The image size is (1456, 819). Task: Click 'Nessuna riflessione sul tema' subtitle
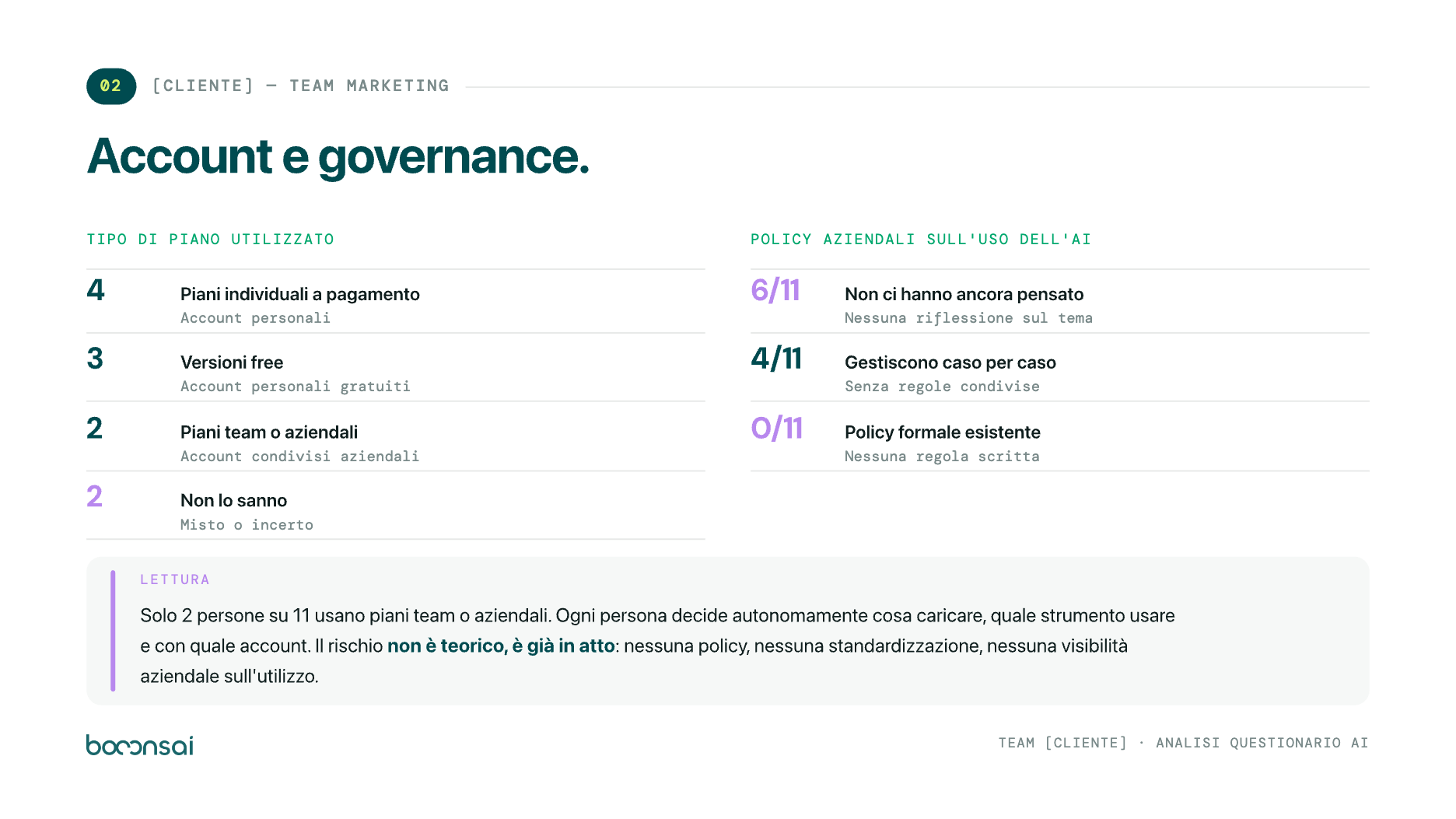(x=968, y=318)
